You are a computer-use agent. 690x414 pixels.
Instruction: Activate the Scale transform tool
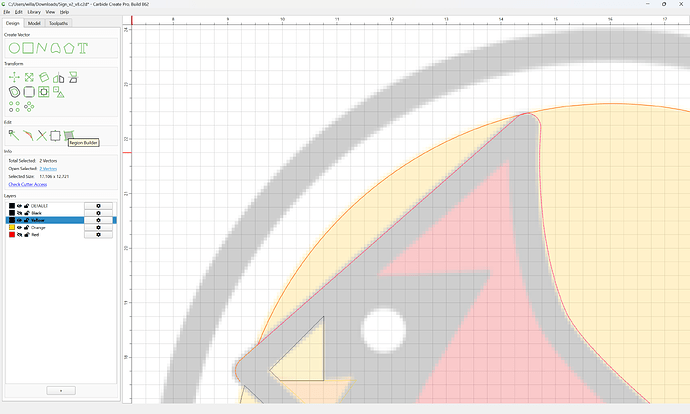click(29, 78)
